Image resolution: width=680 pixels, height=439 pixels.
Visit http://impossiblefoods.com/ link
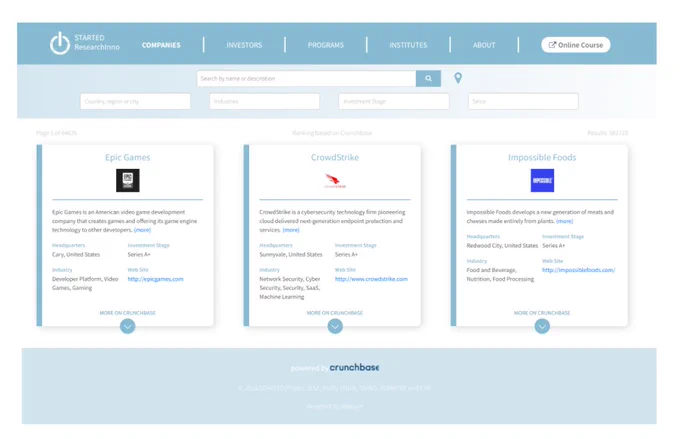579,270
